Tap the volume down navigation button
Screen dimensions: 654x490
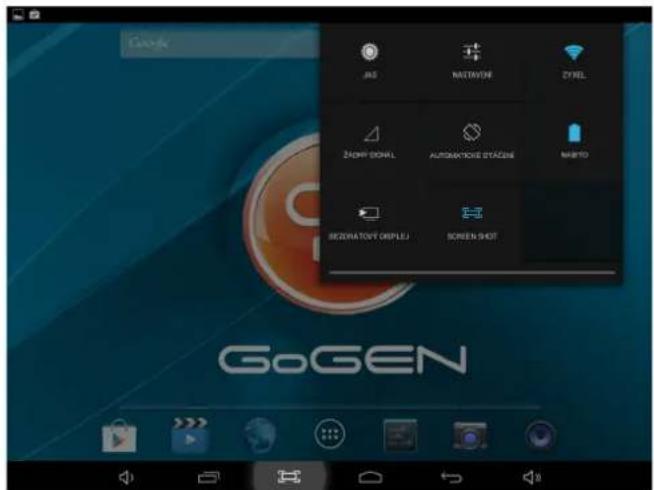[126, 477]
